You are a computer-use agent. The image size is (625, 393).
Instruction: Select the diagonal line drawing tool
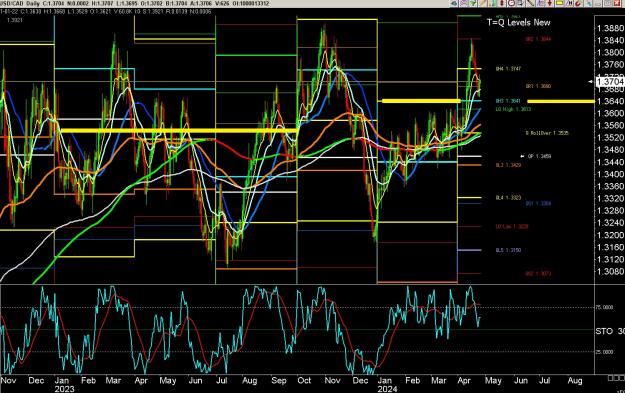530,3
